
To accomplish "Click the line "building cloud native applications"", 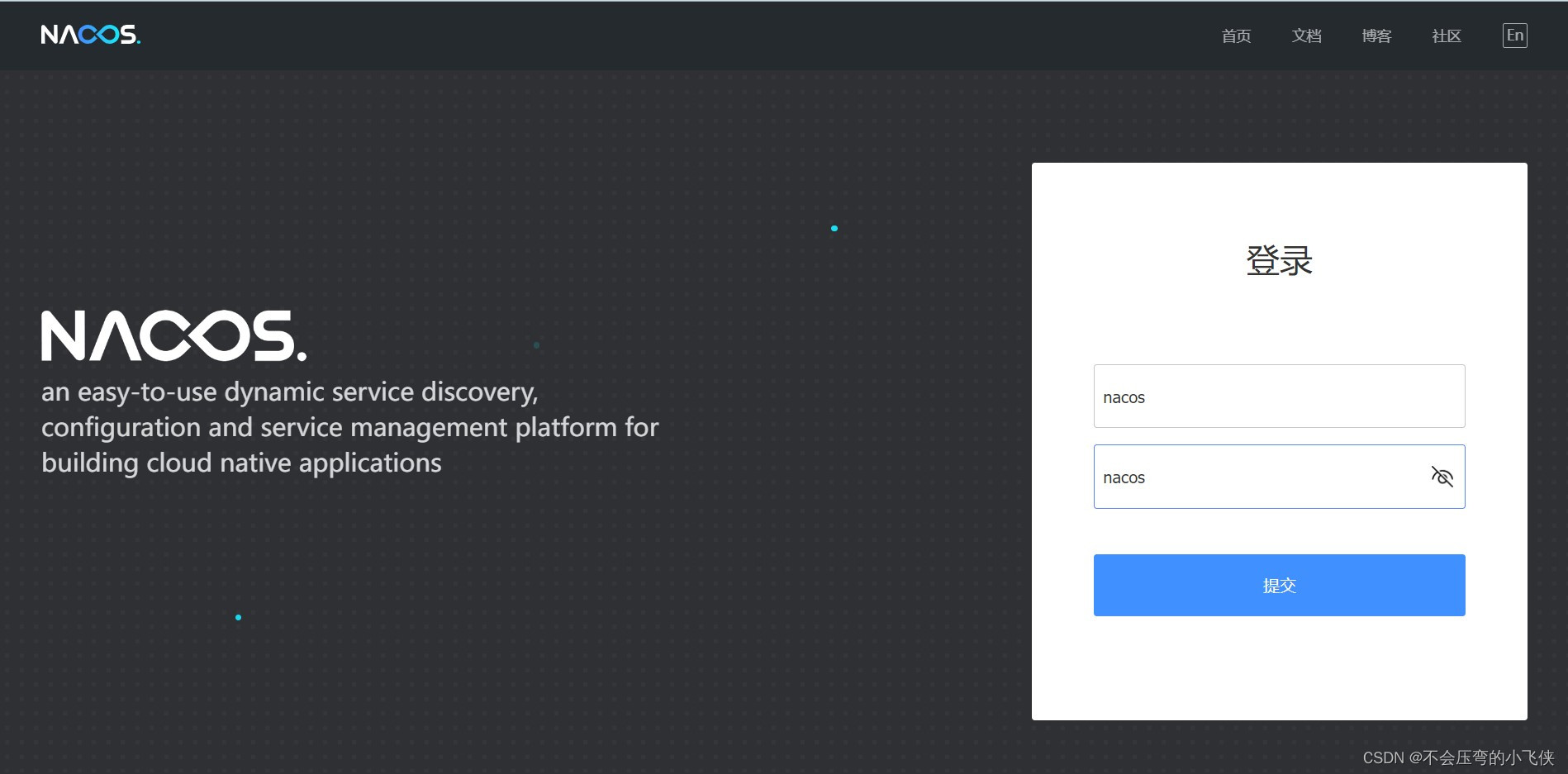I will [x=241, y=463].
